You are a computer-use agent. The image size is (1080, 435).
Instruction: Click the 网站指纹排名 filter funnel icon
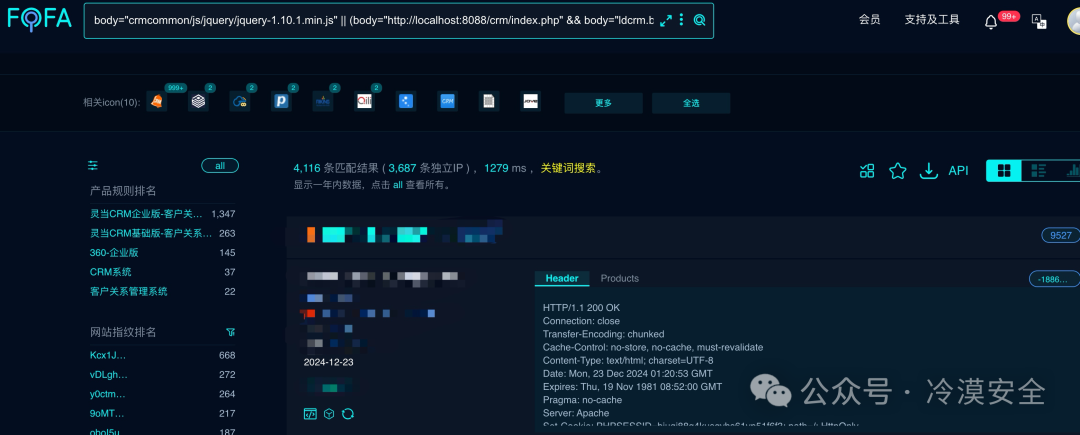click(231, 332)
